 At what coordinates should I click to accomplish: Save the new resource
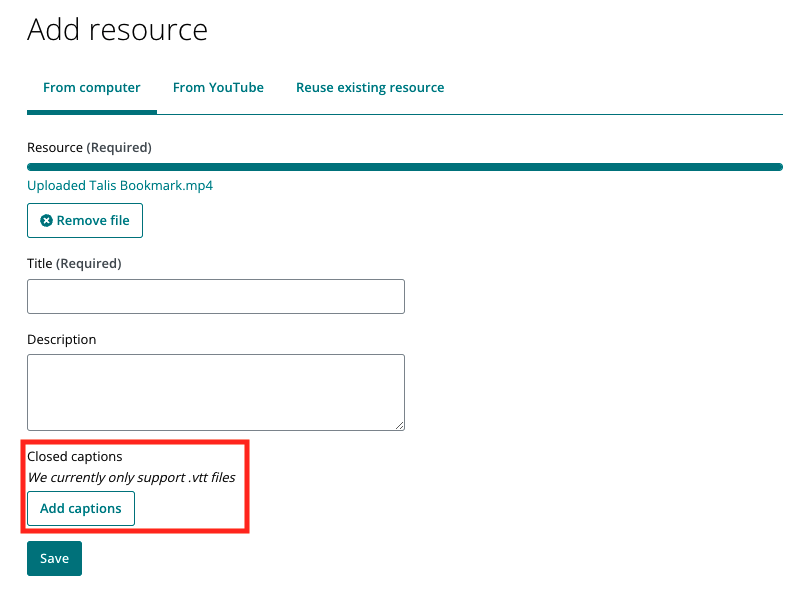(x=55, y=559)
